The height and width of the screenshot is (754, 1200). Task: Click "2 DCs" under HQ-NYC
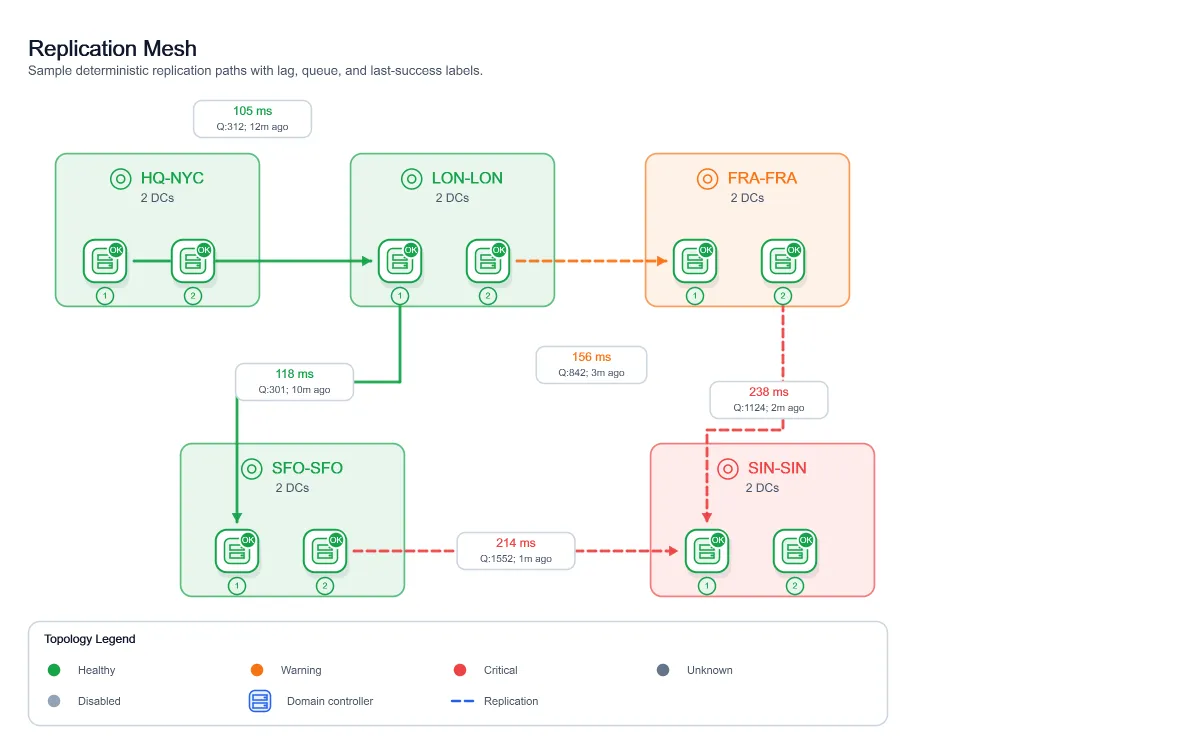pos(158,198)
